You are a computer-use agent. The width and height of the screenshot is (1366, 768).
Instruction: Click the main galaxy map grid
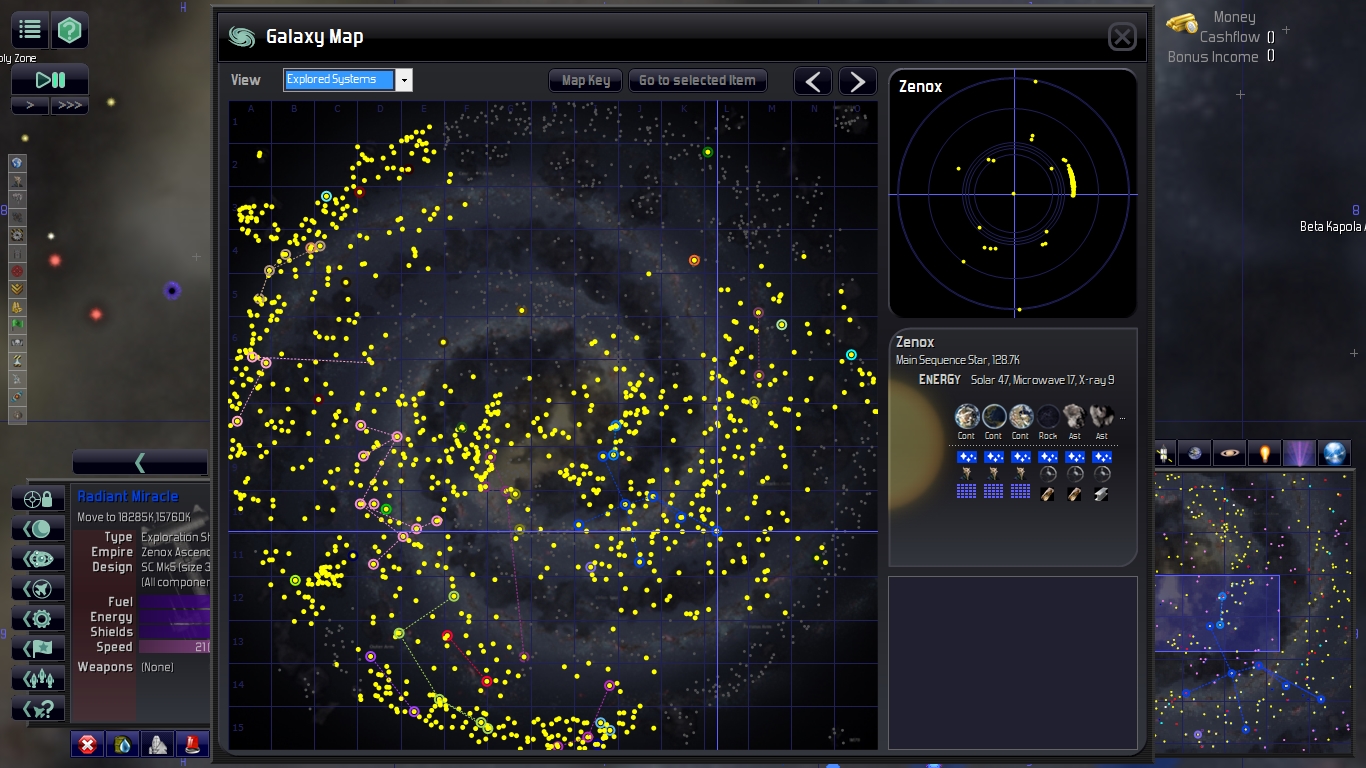click(x=553, y=425)
